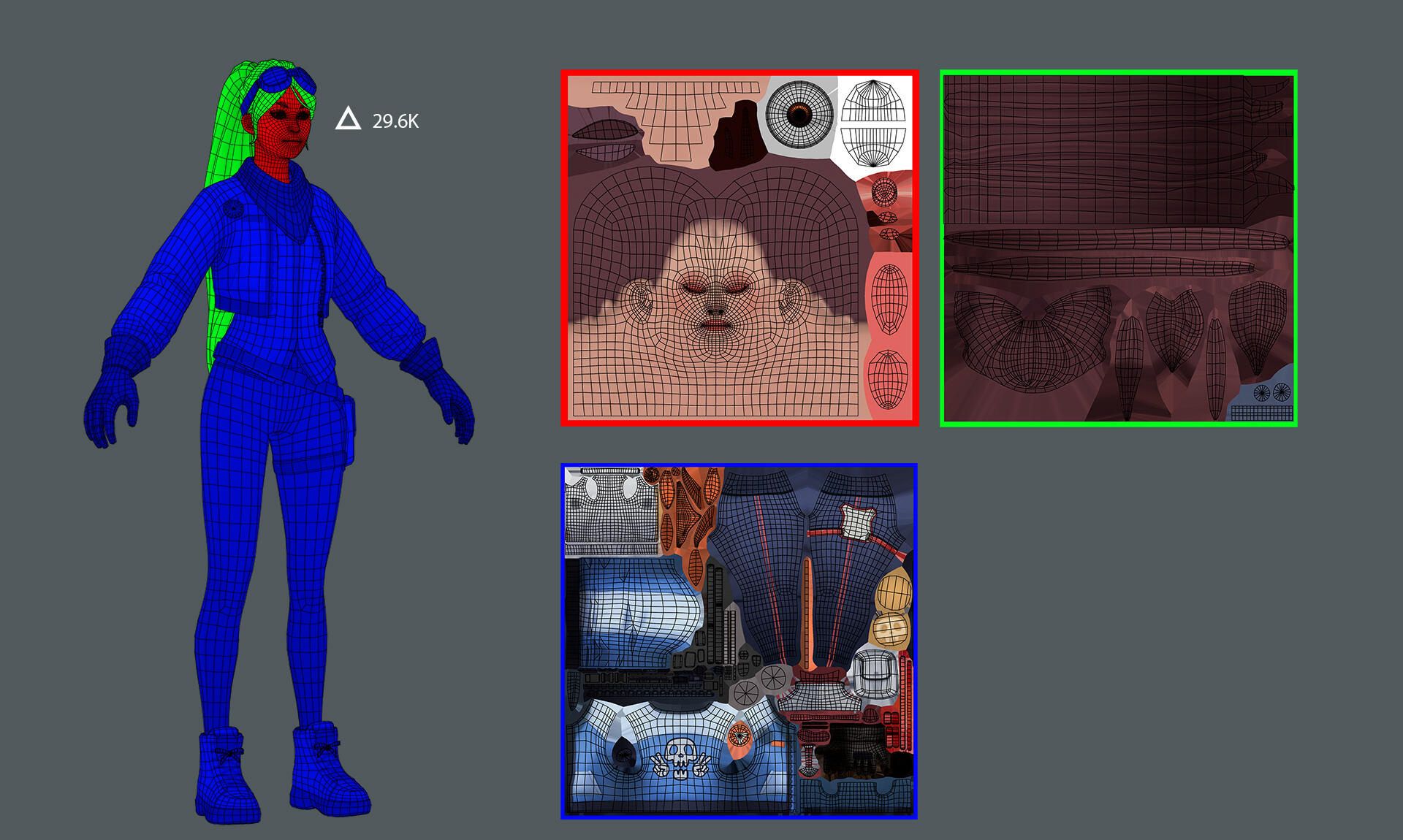
Task: Open the green-bordered hair UV map
Action: pyautogui.click(x=1118, y=248)
